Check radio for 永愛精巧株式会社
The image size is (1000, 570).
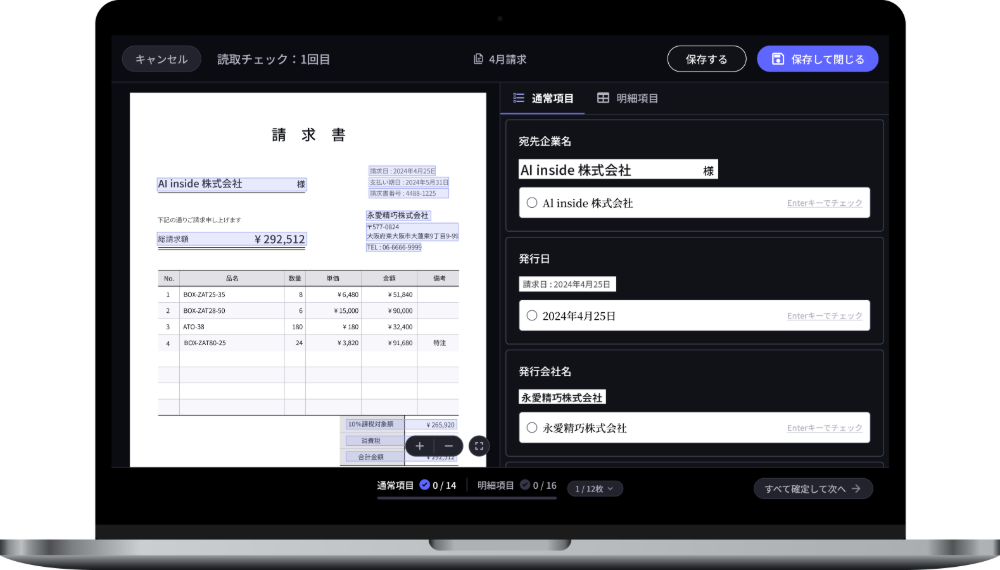[x=532, y=428]
